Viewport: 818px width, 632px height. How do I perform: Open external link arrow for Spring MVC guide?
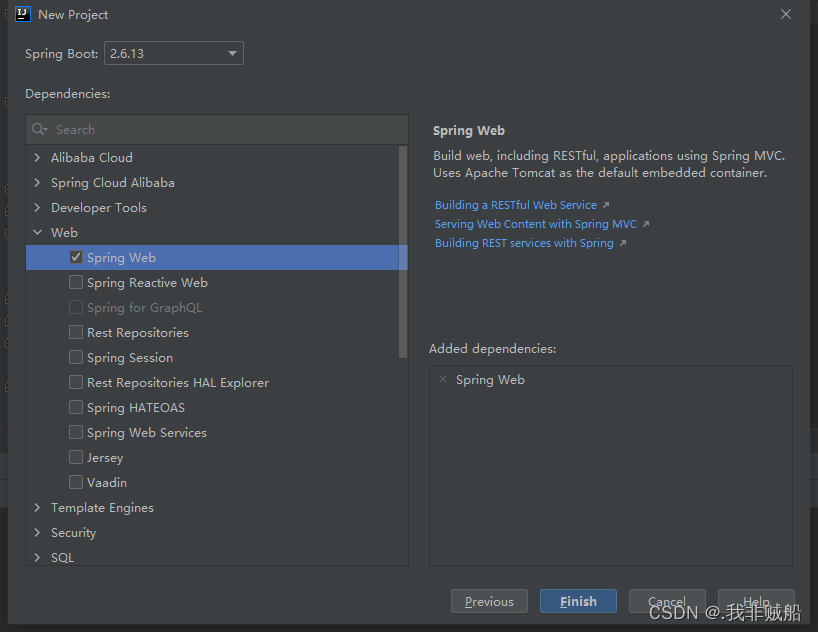[646, 224]
